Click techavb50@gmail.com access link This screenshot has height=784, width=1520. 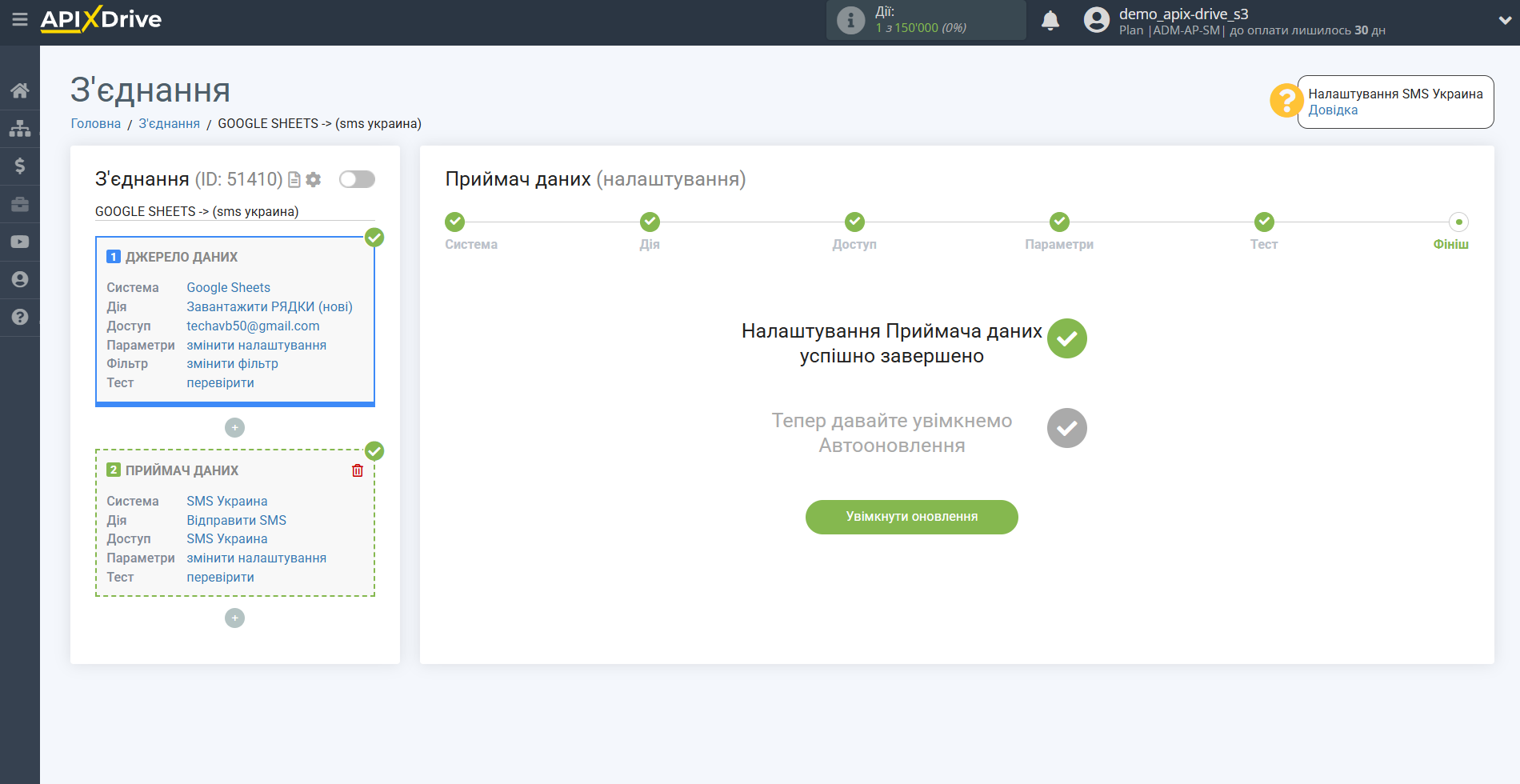coord(253,326)
